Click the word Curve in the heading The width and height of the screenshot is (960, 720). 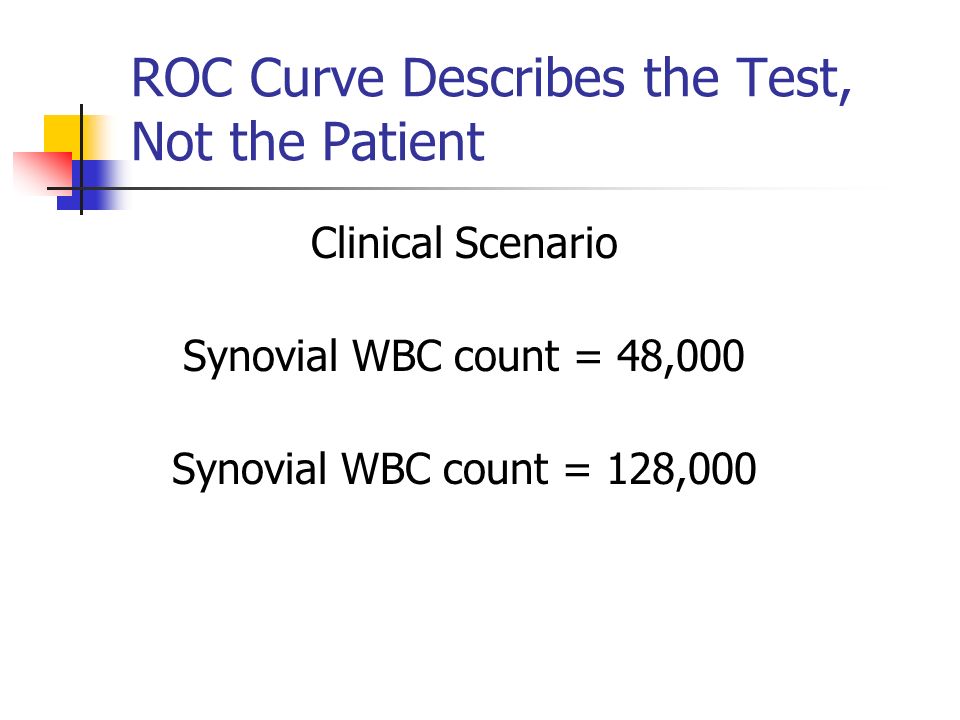(x=317, y=78)
